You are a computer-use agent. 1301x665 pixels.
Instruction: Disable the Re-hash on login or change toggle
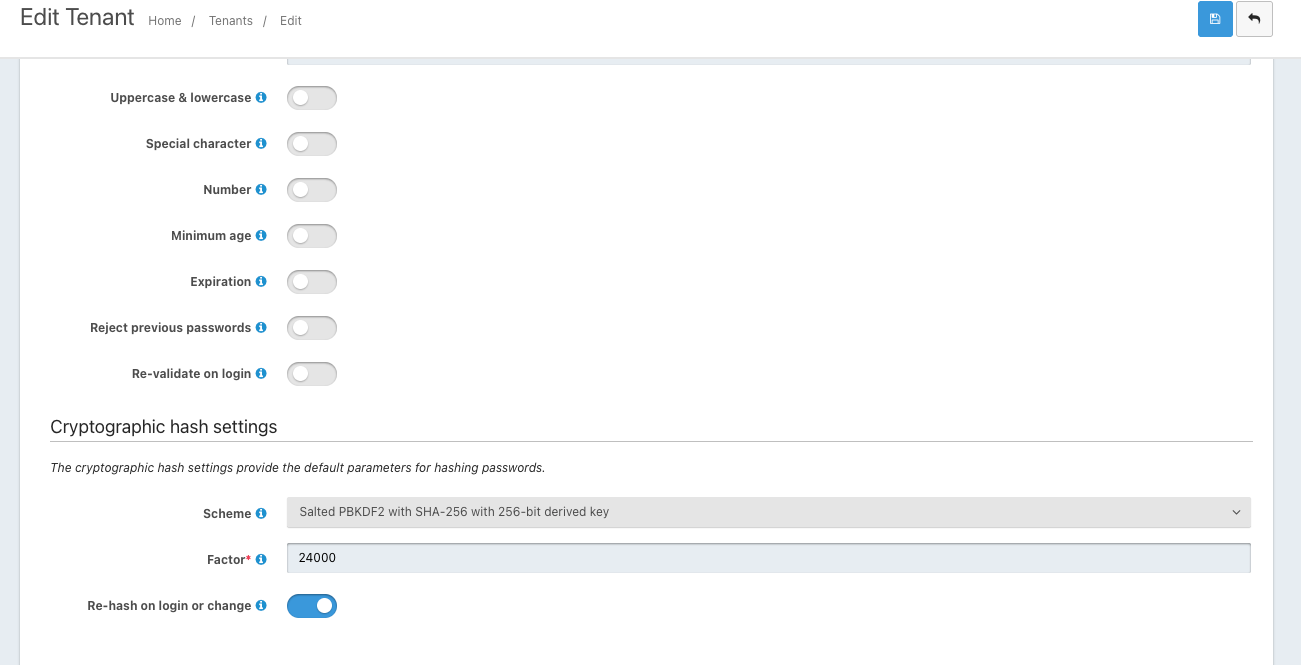tap(312, 606)
